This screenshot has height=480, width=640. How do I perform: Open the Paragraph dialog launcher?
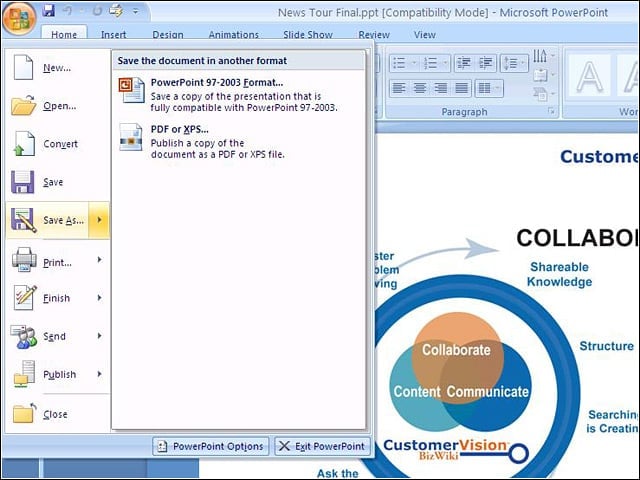pos(551,111)
